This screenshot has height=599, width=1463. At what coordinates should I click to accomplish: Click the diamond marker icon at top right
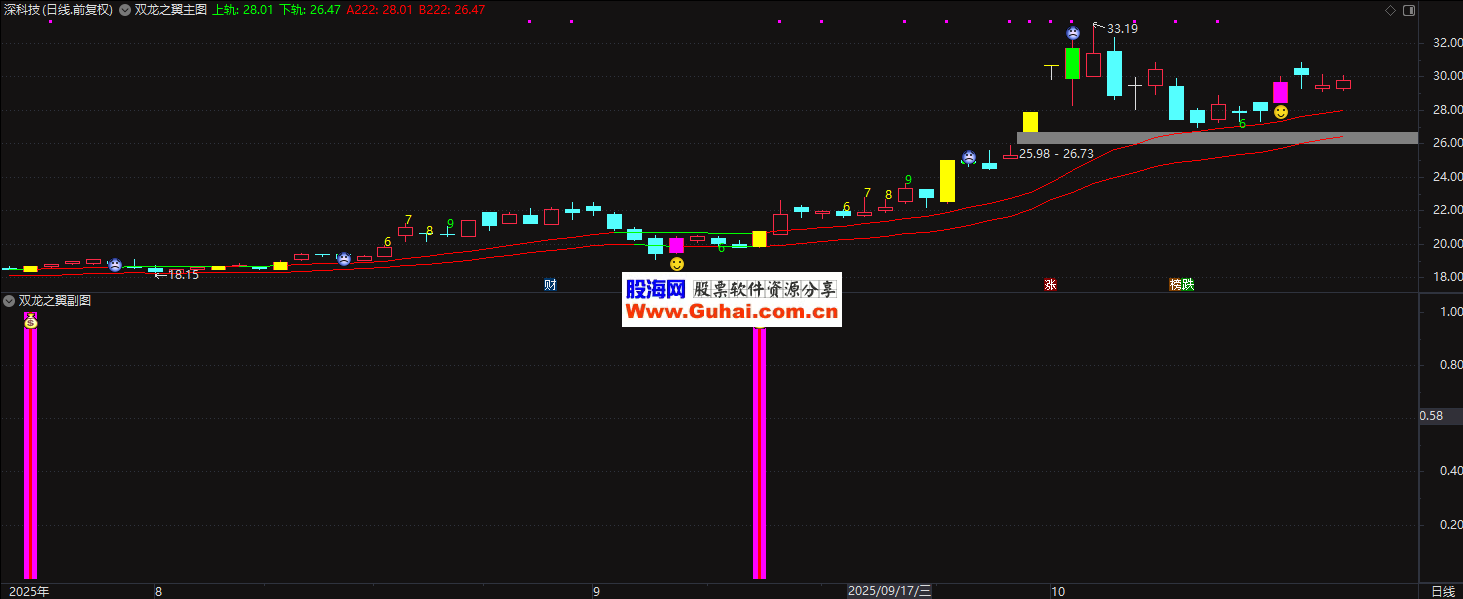click(1390, 10)
